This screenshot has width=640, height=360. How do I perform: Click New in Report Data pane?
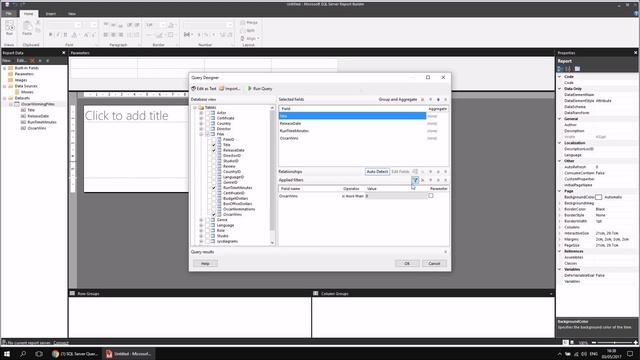click(7, 60)
